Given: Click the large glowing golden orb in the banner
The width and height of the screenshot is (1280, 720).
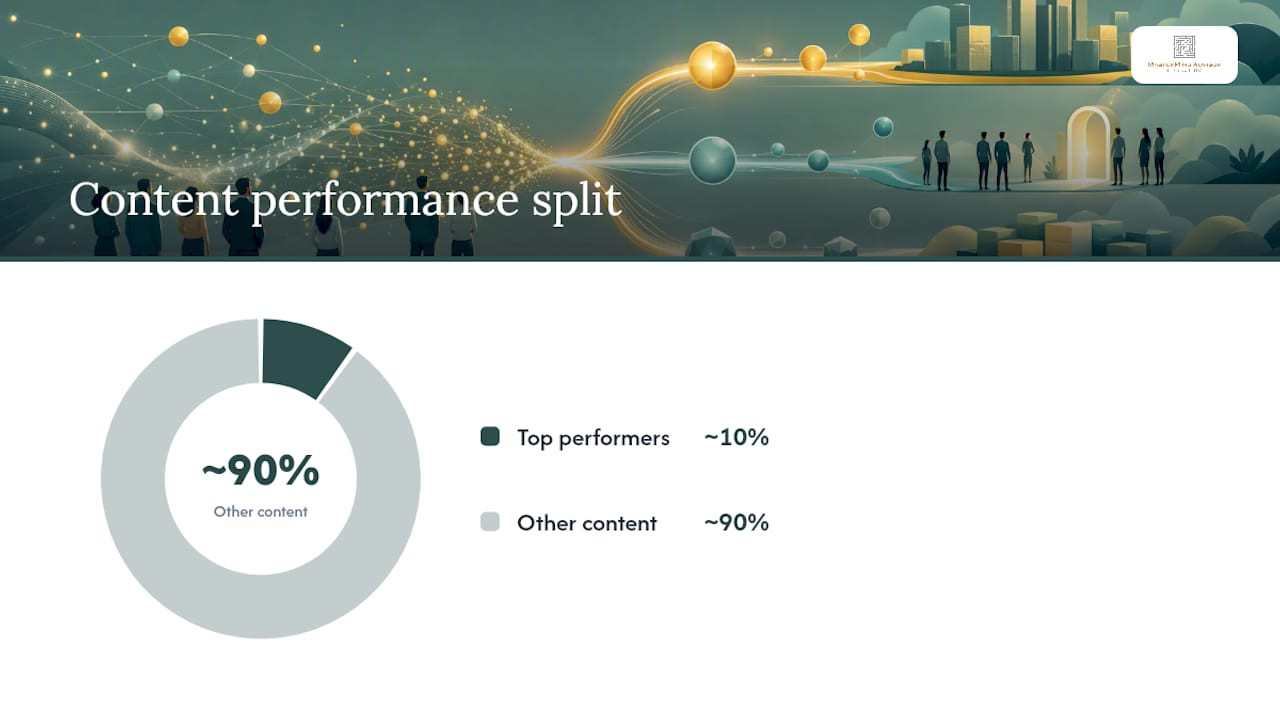Looking at the screenshot, I should coord(712,66).
